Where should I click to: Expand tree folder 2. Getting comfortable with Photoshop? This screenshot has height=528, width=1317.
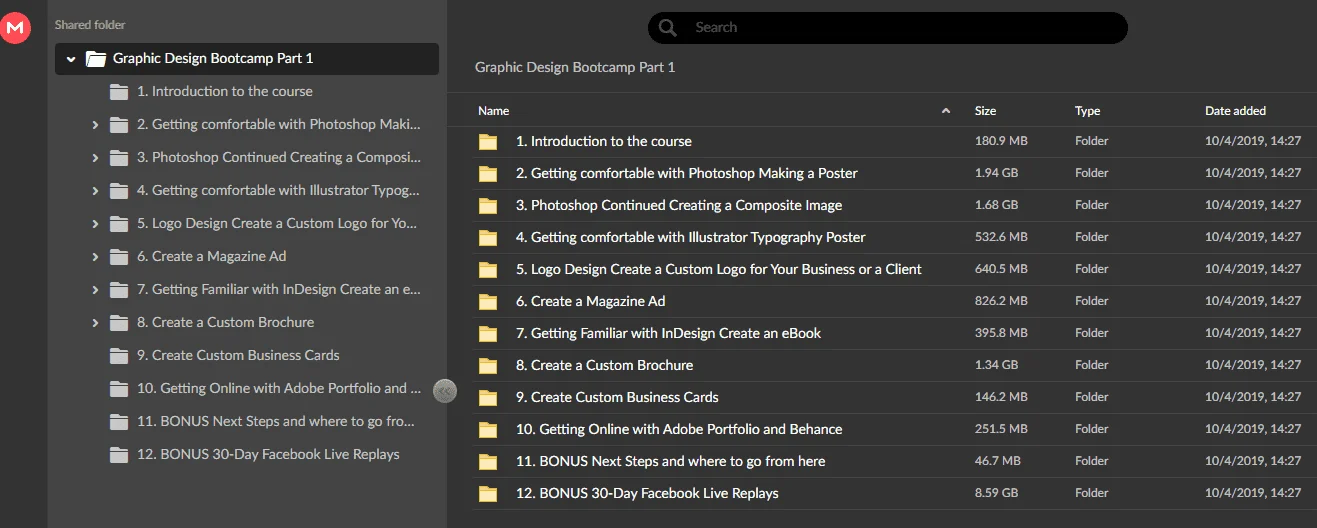(95, 125)
